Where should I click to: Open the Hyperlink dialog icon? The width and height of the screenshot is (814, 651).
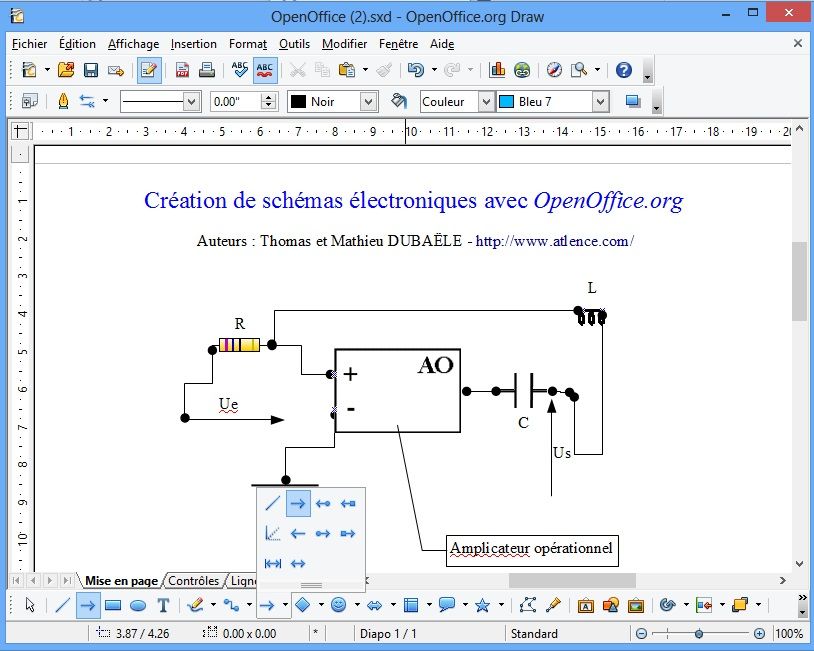(x=522, y=70)
